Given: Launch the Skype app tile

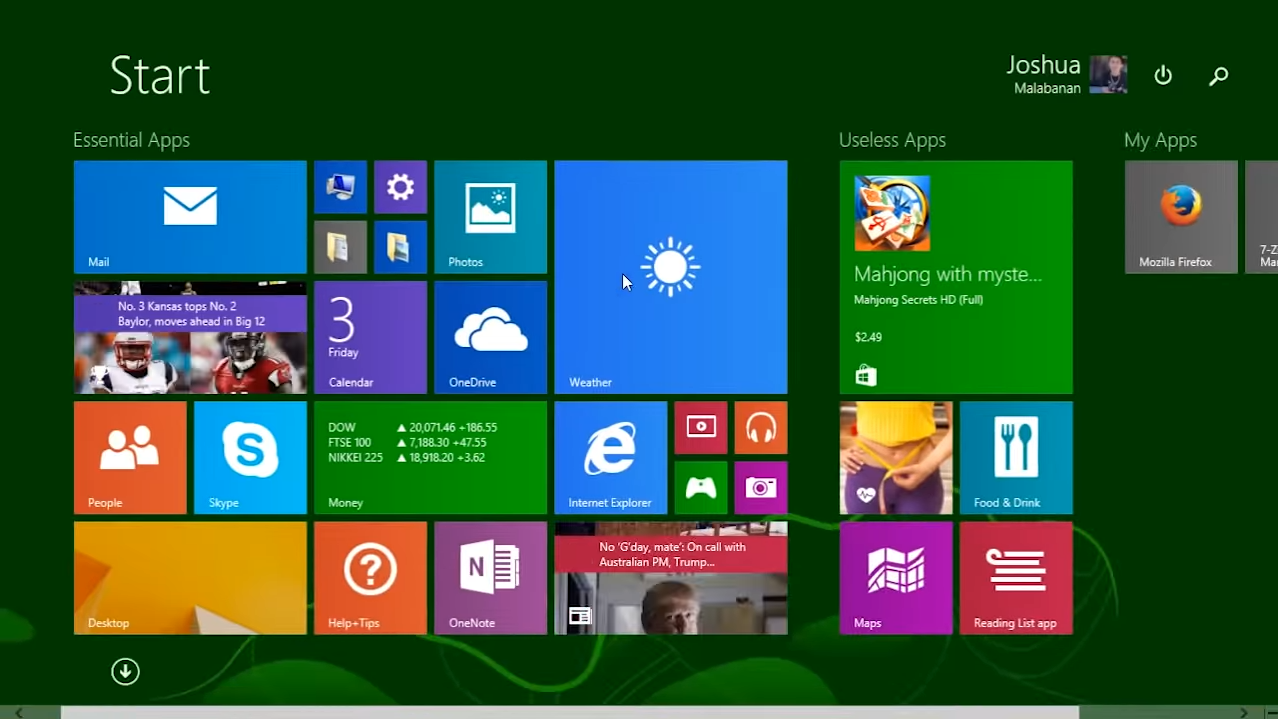Looking at the screenshot, I should 250,457.
